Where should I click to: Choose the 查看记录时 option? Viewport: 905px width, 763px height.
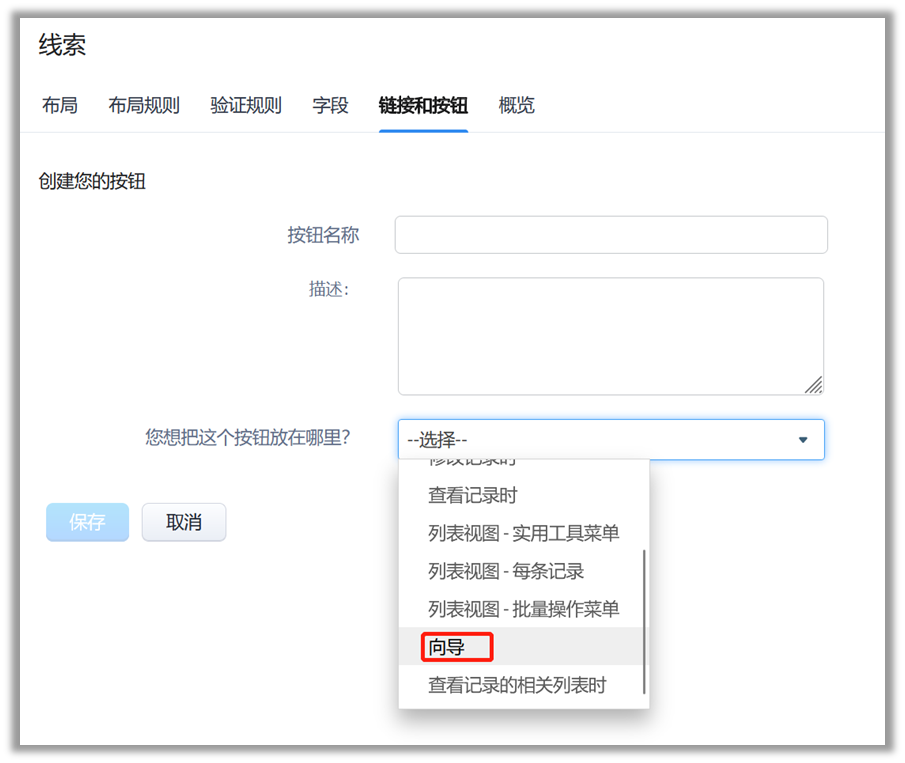coord(473,495)
